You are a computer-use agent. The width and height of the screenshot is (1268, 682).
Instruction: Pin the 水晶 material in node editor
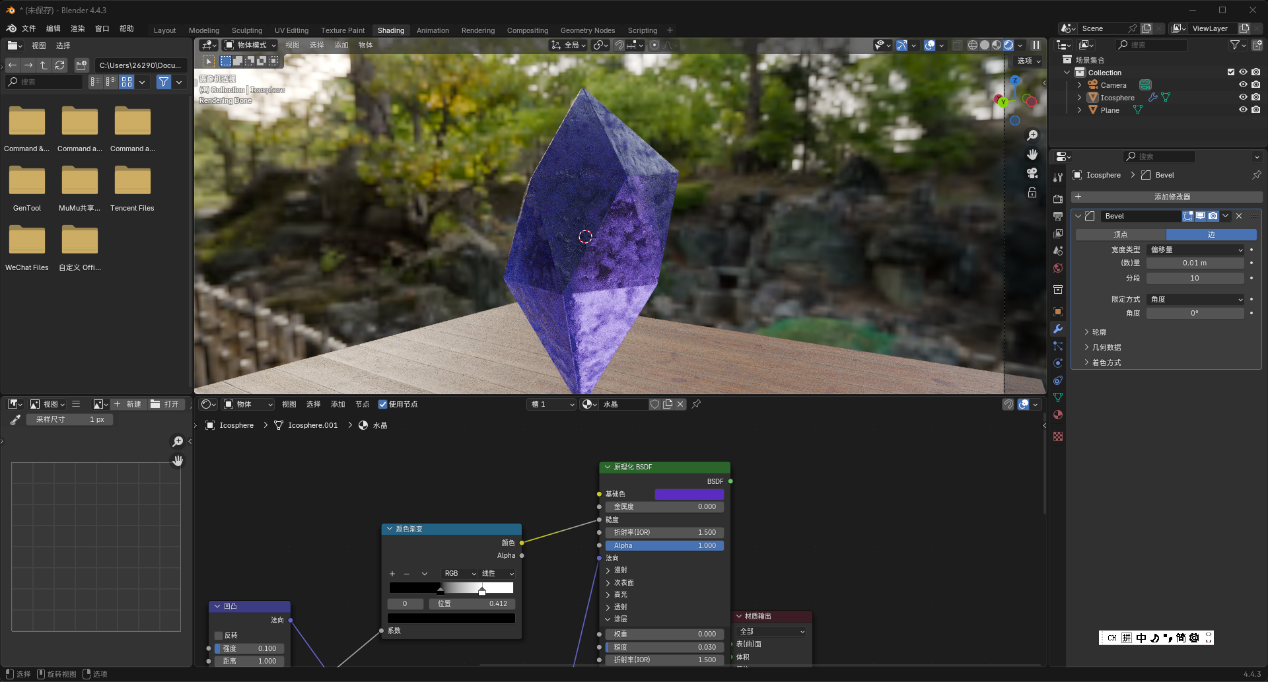pos(696,404)
